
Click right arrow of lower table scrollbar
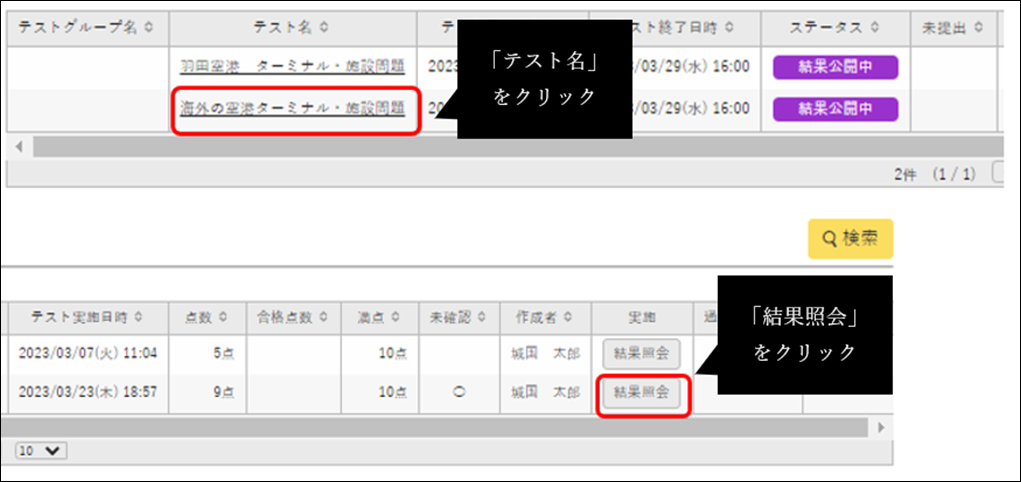[x=882, y=427]
